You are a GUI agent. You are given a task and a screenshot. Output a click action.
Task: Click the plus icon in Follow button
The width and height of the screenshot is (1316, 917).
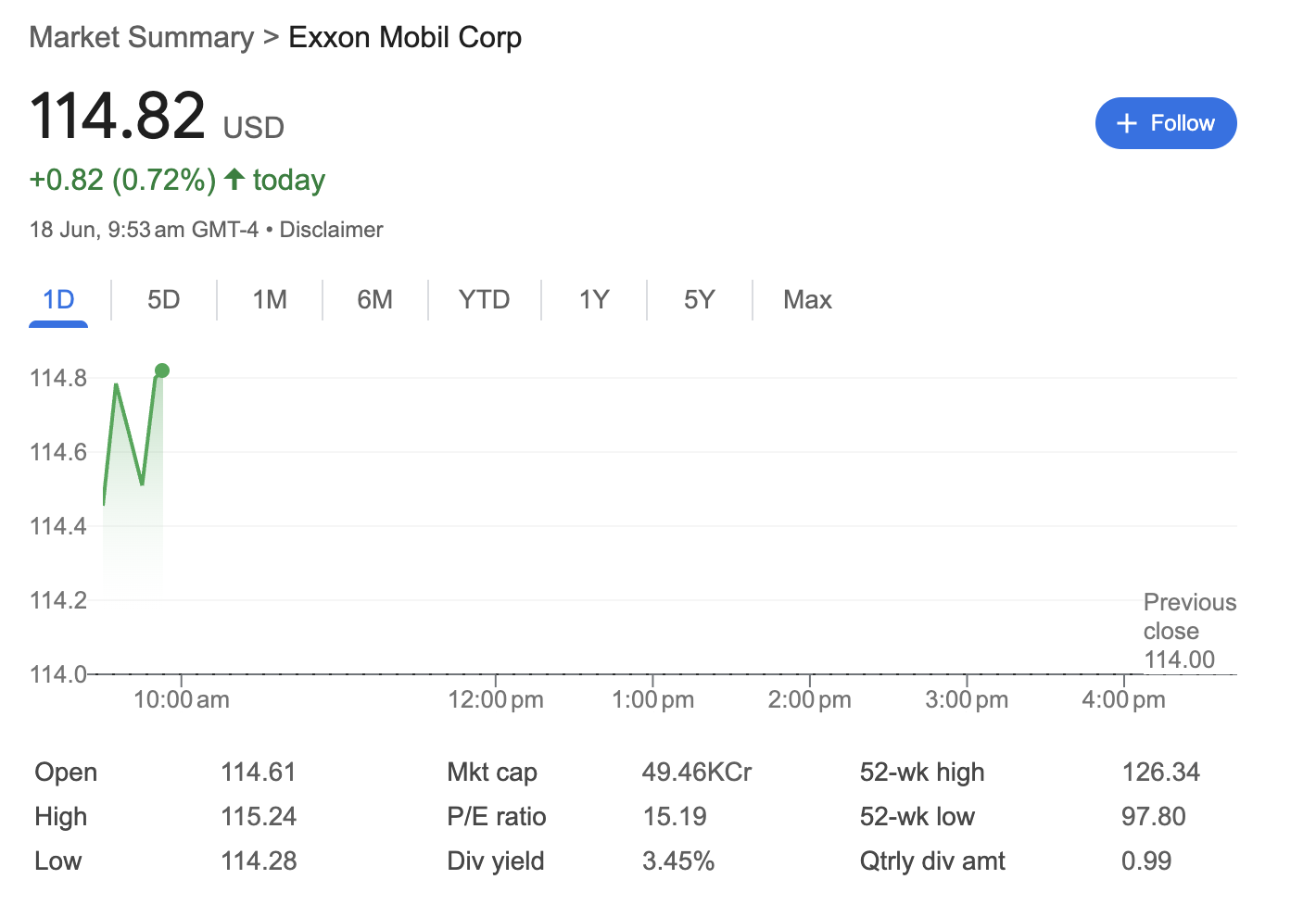tap(1126, 123)
